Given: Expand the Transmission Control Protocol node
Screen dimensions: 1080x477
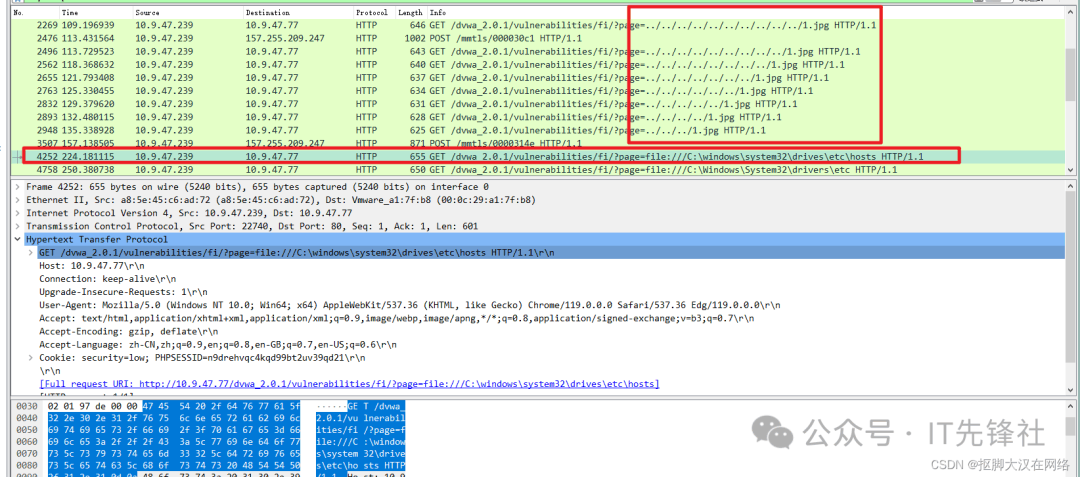Looking at the screenshot, I should coord(18,227).
